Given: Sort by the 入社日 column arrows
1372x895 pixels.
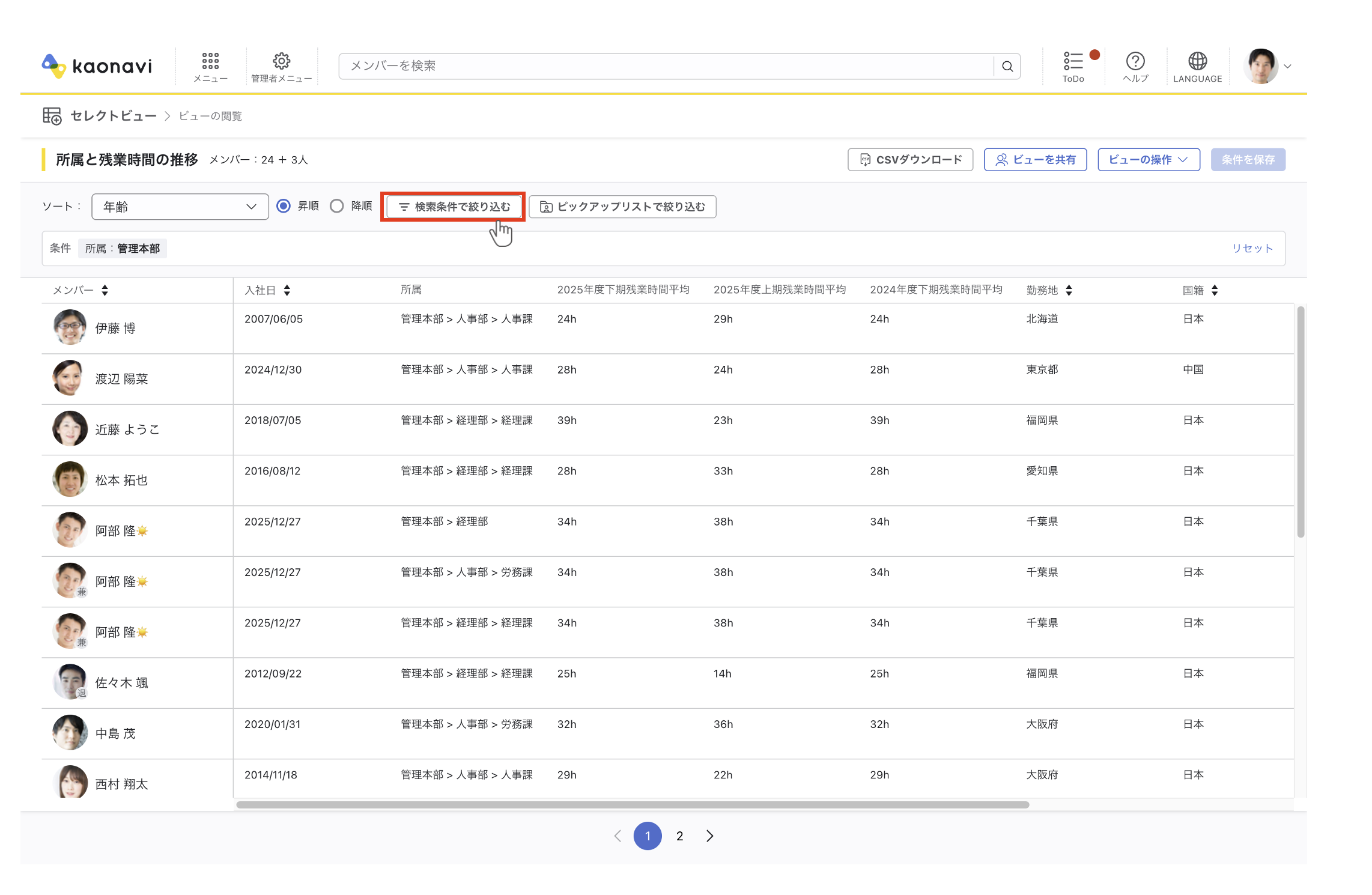Looking at the screenshot, I should coord(287,290).
